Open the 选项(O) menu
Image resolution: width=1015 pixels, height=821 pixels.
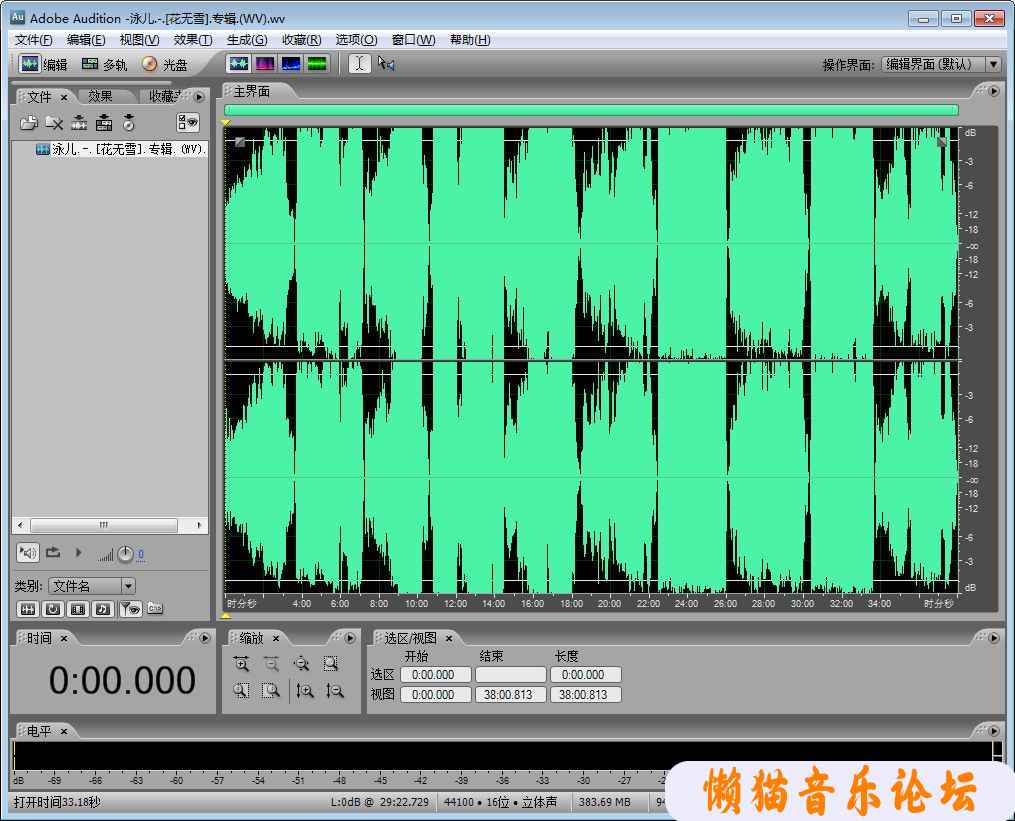pos(356,40)
